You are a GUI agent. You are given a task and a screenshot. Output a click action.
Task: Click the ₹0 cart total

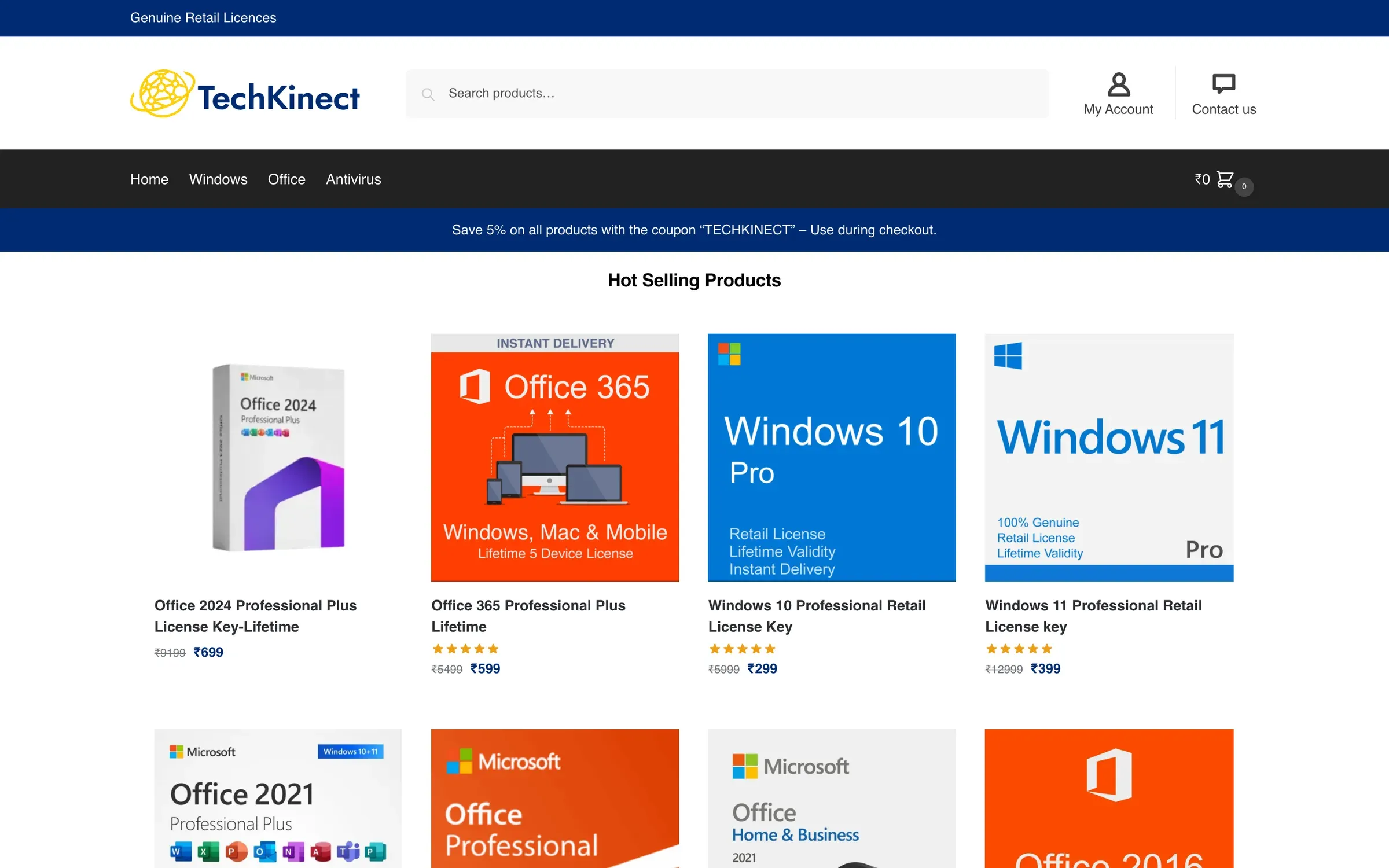[x=1202, y=179]
